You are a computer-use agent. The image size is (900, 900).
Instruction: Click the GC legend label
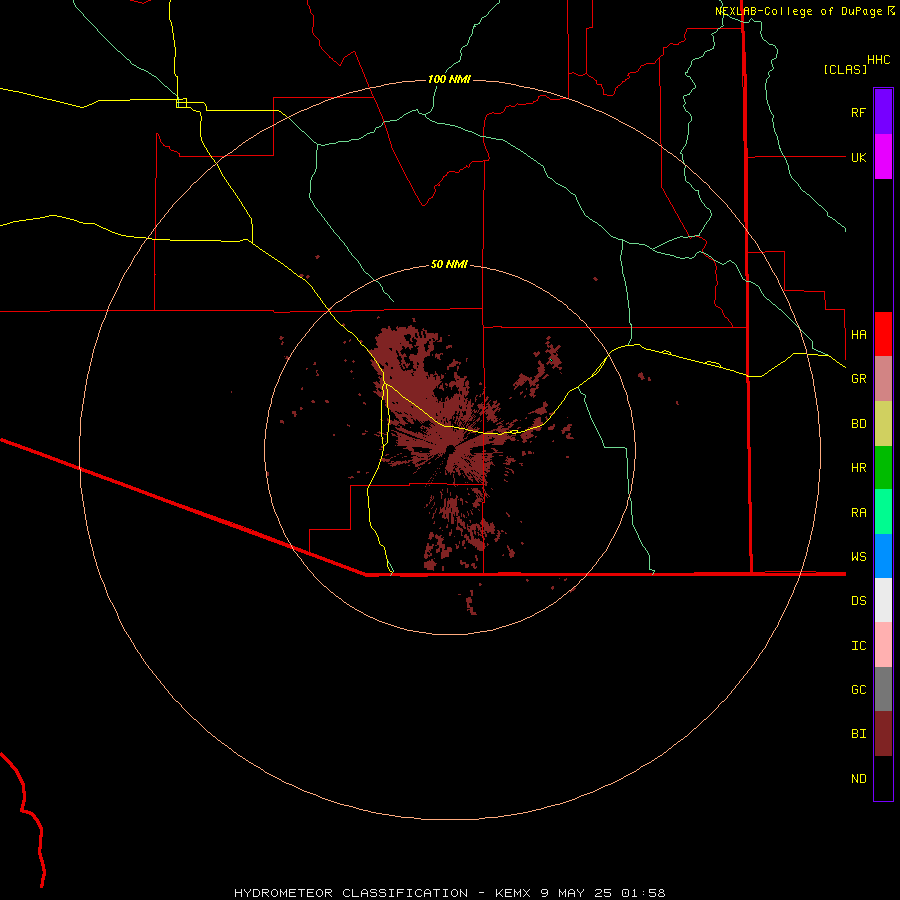[x=858, y=690]
